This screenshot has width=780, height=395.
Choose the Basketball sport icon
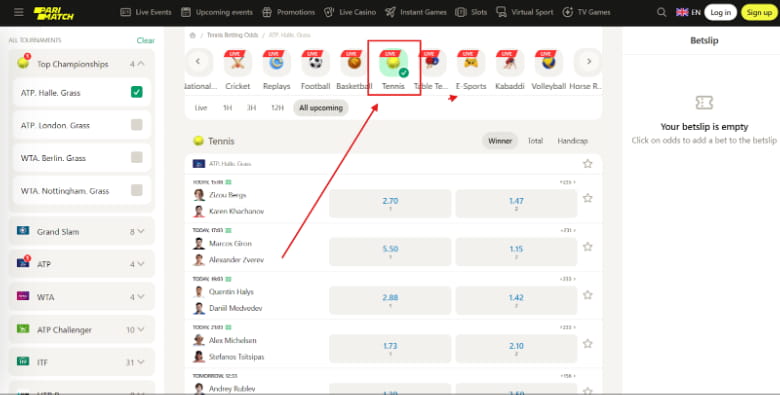(354, 63)
